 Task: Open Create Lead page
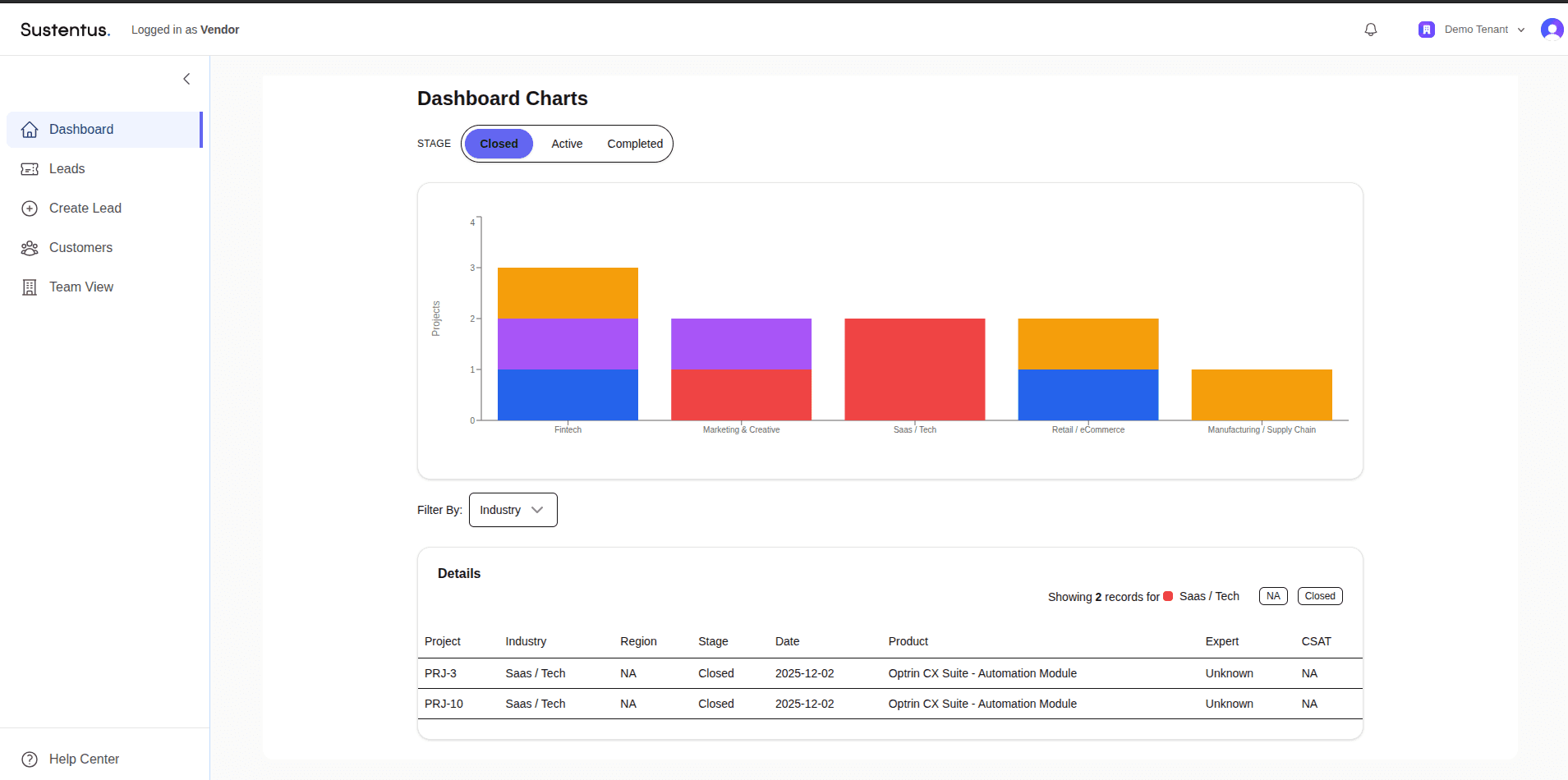click(104, 209)
